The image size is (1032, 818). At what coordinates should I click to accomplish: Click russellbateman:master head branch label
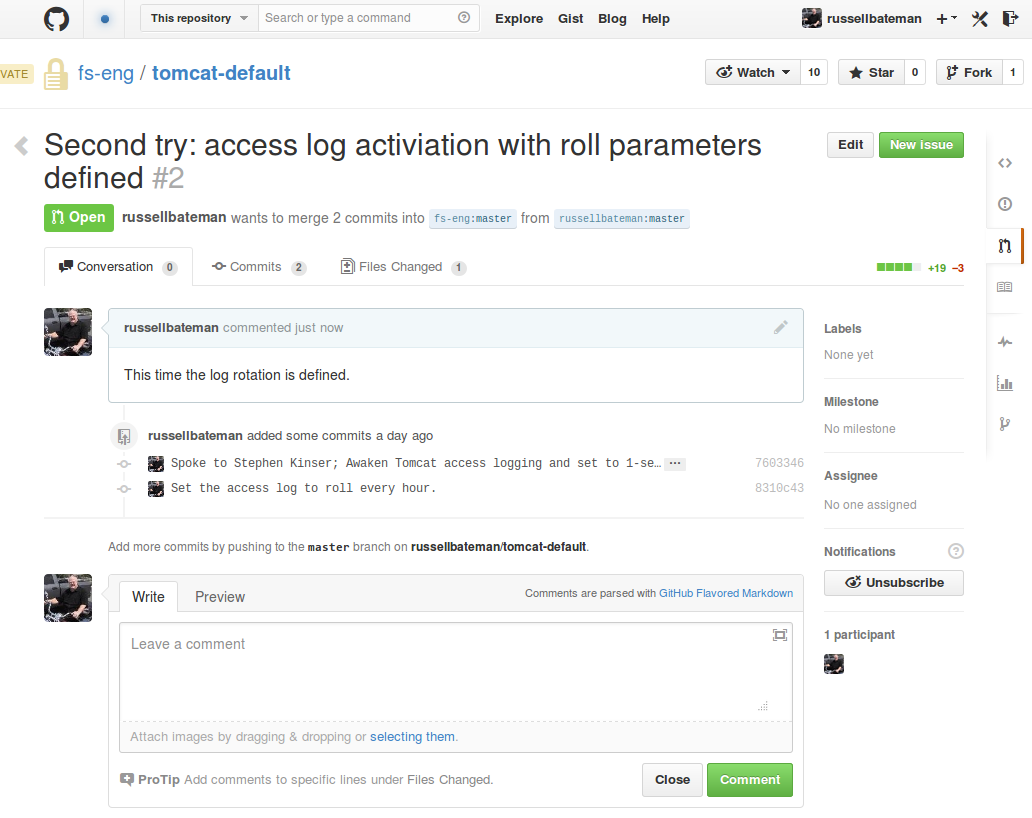tap(622, 218)
